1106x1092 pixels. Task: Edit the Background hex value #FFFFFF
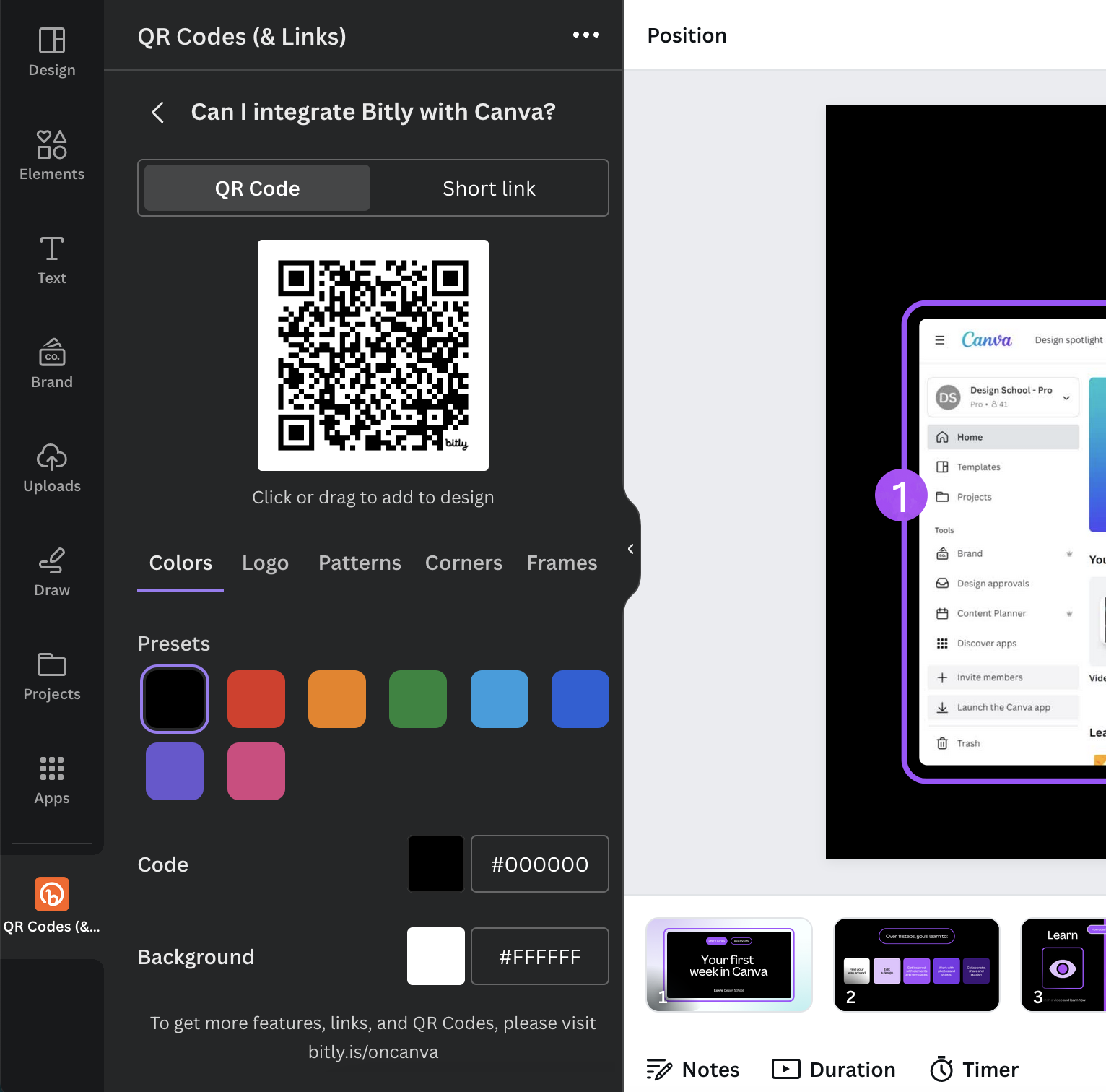540,956
